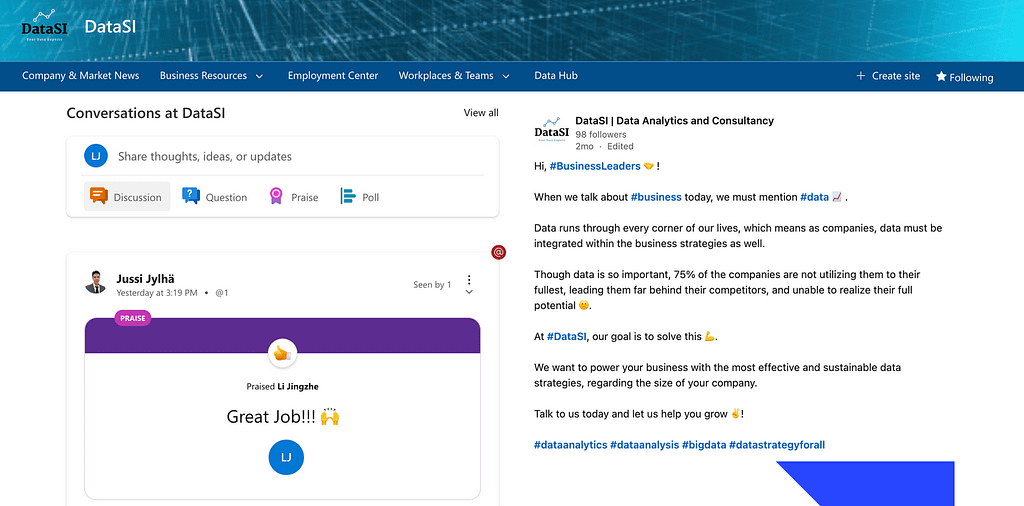The width and height of the screenshot is (1024, 506).
Task: Click the @1 mention count
Action: click(222, 293)
